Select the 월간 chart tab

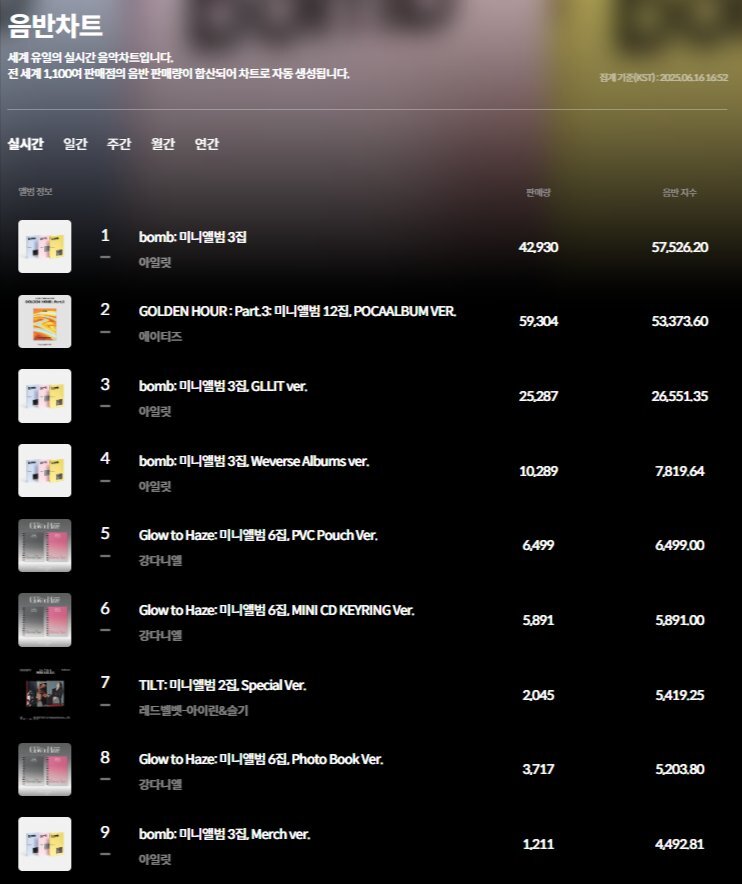(x=162, y=144)
